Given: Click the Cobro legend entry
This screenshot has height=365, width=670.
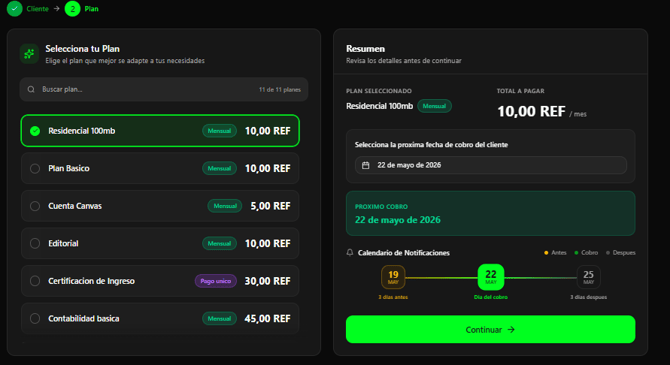Looking at the screenshot, I should [586, 253].
